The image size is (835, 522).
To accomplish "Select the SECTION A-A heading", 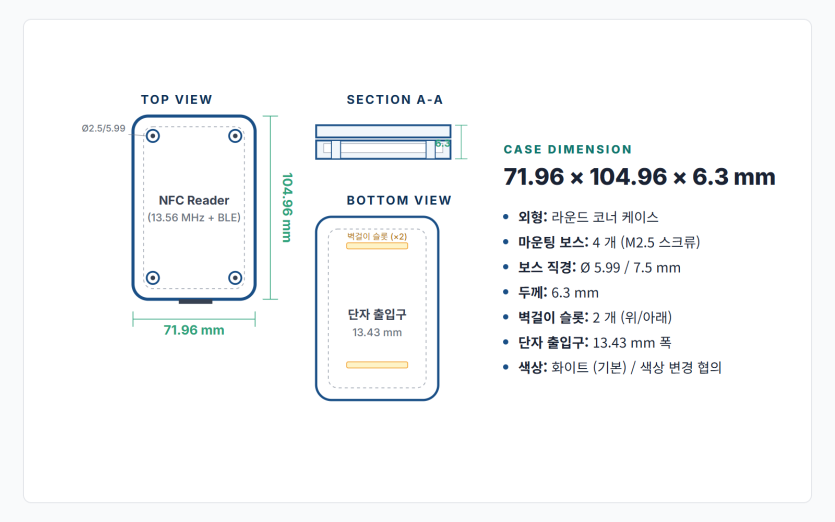I will [395, 100].
